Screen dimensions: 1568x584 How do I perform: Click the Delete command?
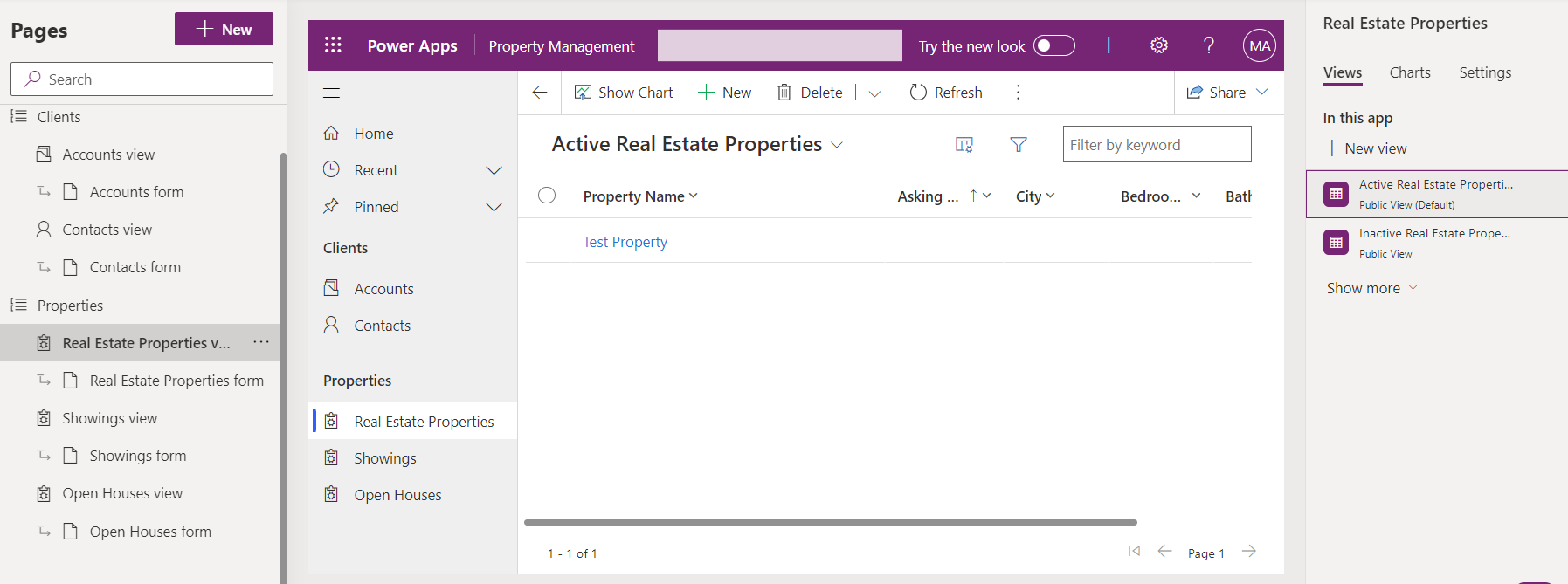click(x=810, y=93)
